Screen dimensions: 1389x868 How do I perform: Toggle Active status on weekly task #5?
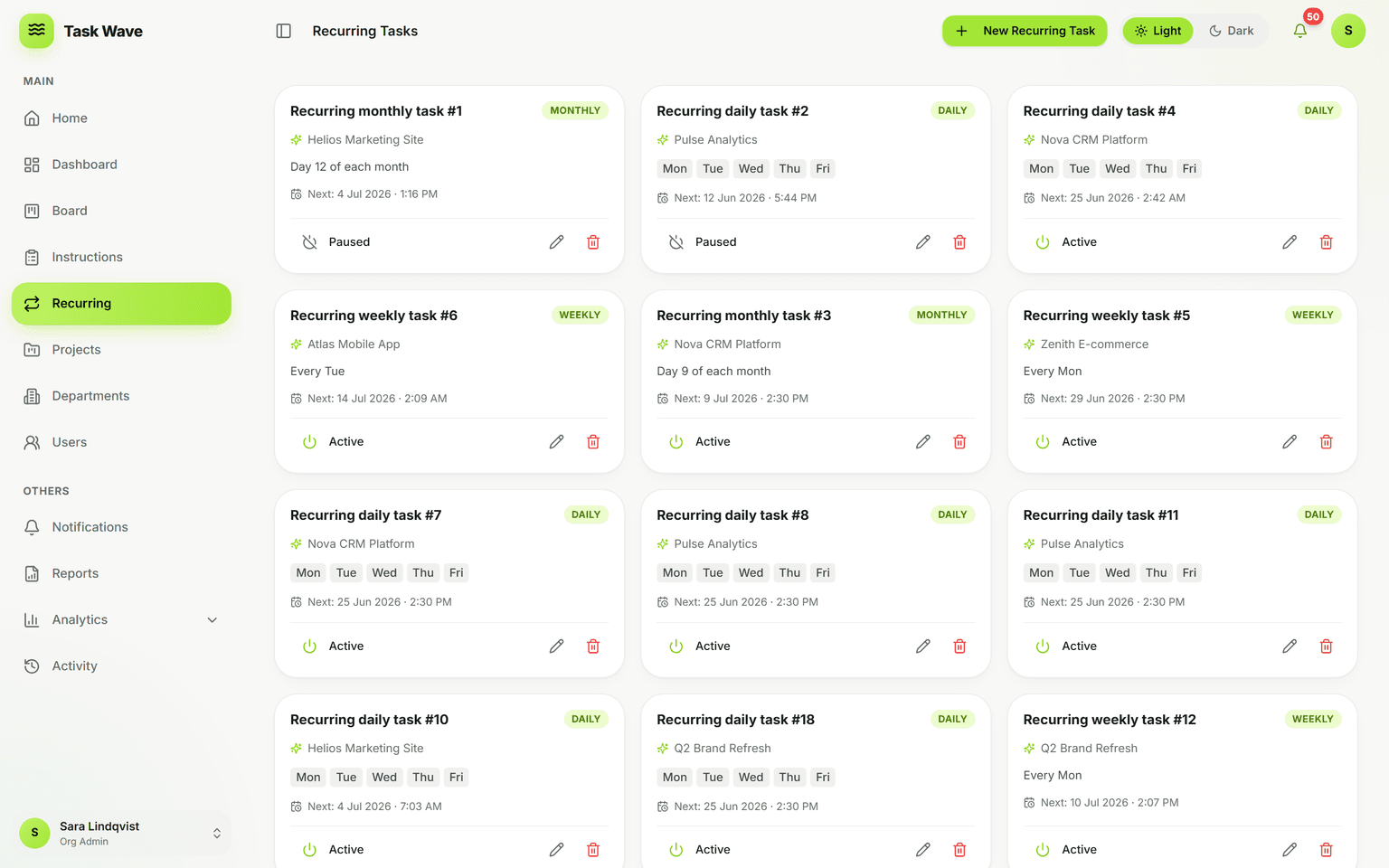[x=1066, y=441]
